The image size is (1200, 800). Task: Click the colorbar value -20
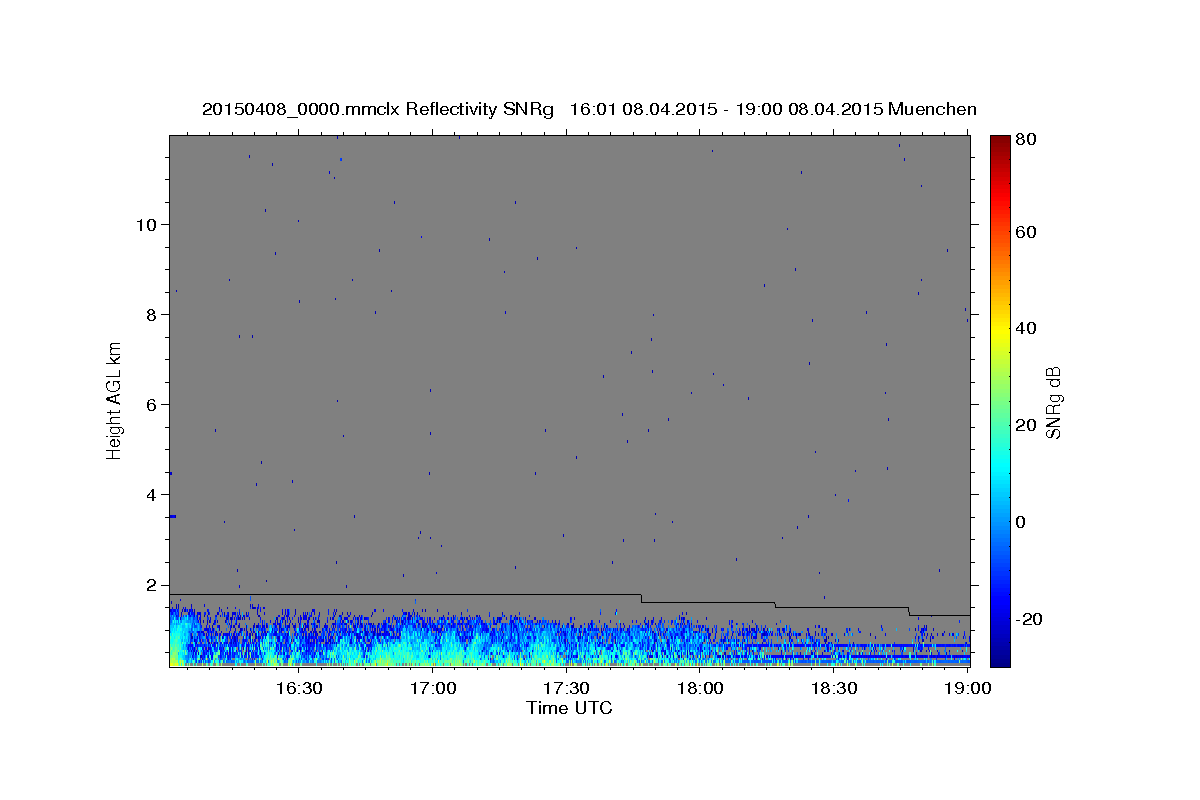coord(1031,619)
